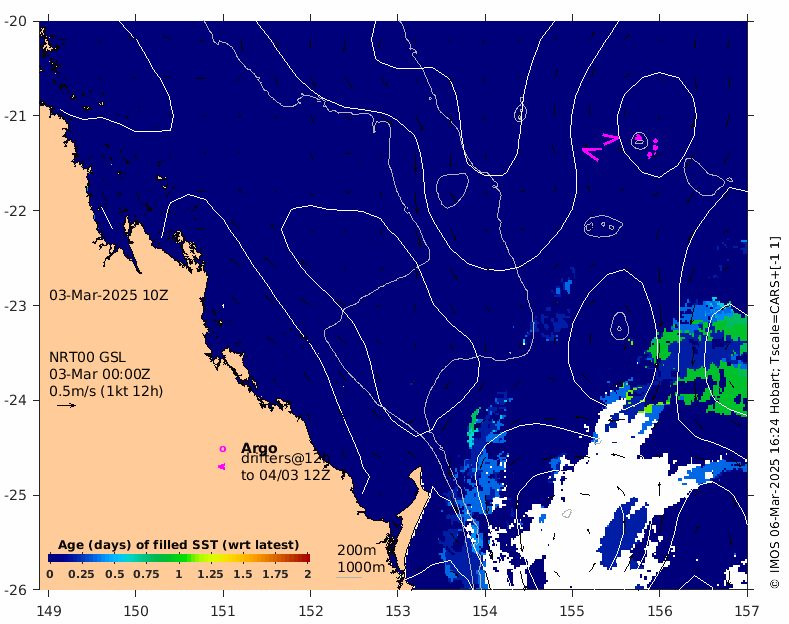789x624 pixels.
Task: Click the black current scale arrow in legend
Action: [x=66, y=405]
